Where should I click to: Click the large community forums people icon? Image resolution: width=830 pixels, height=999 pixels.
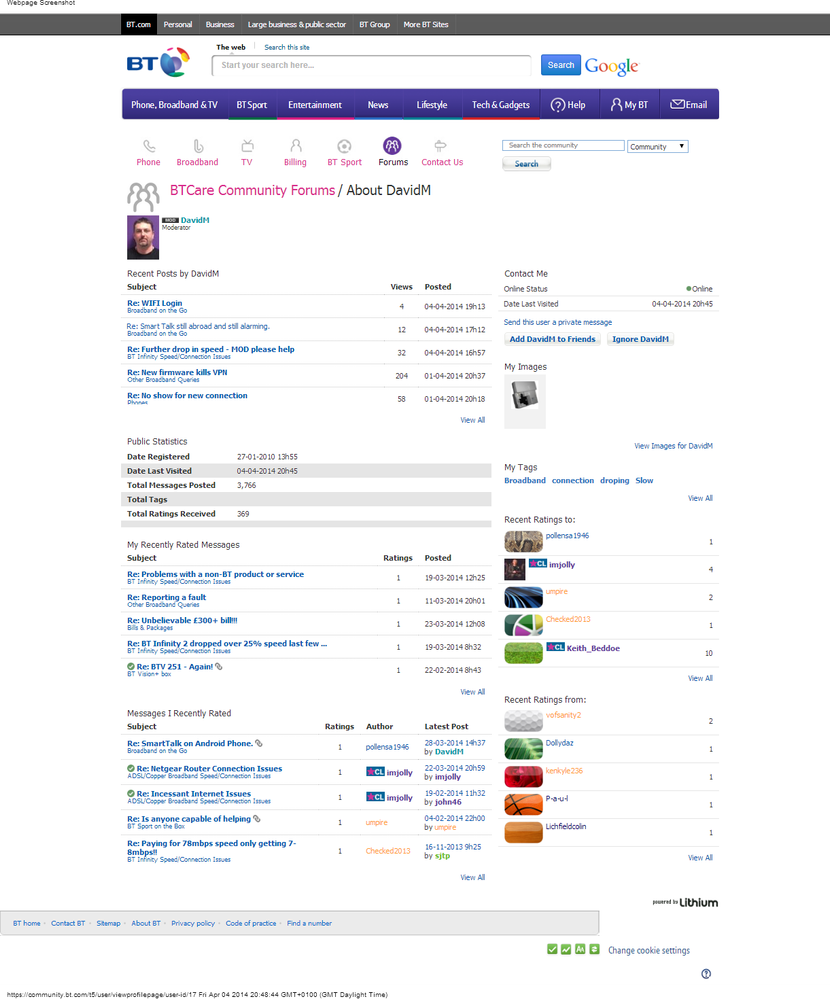143,197
